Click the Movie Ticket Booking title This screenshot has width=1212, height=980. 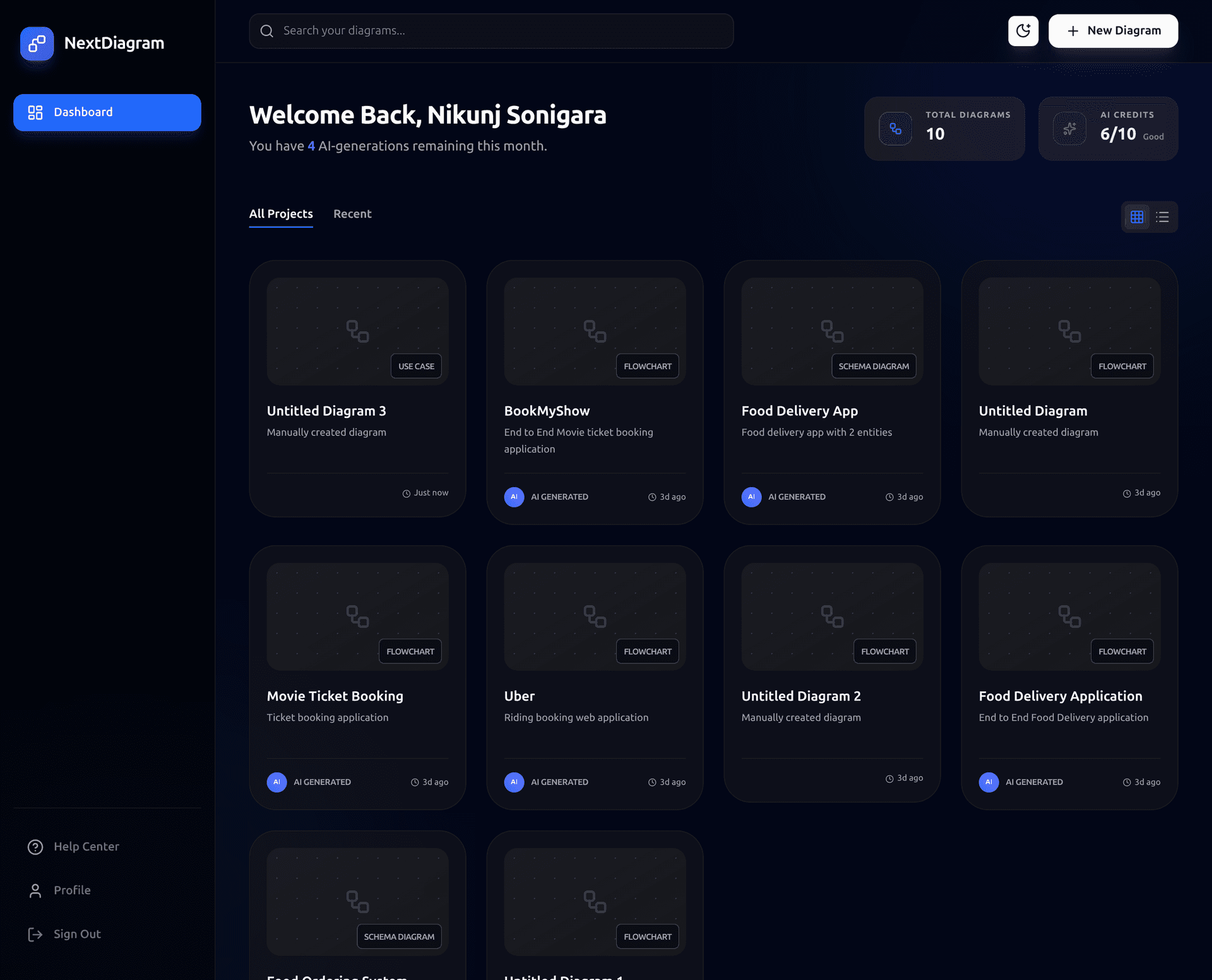[x=335, y=696]
